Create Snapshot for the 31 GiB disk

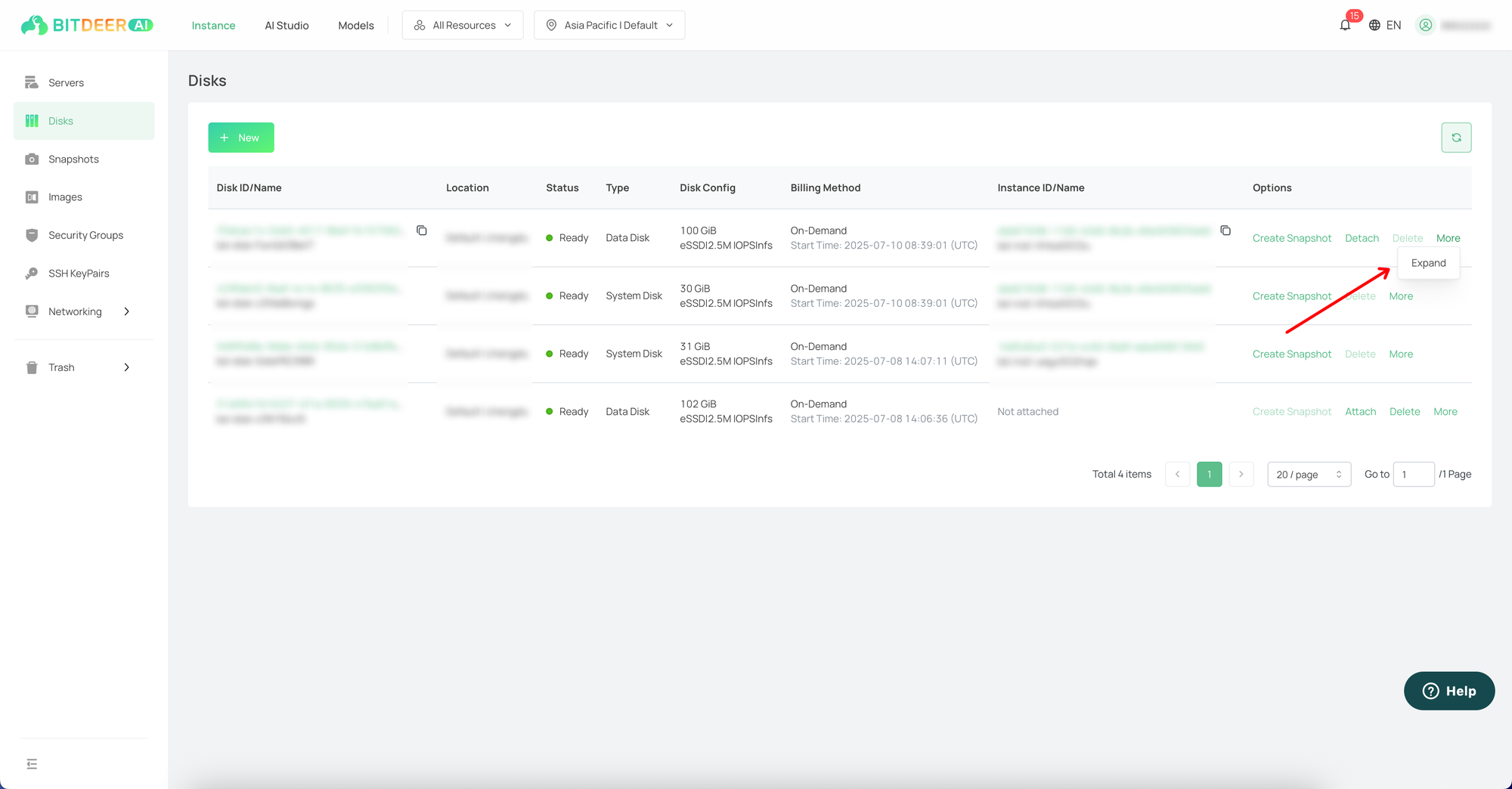pyautogui.click(x=1291, y=354)
